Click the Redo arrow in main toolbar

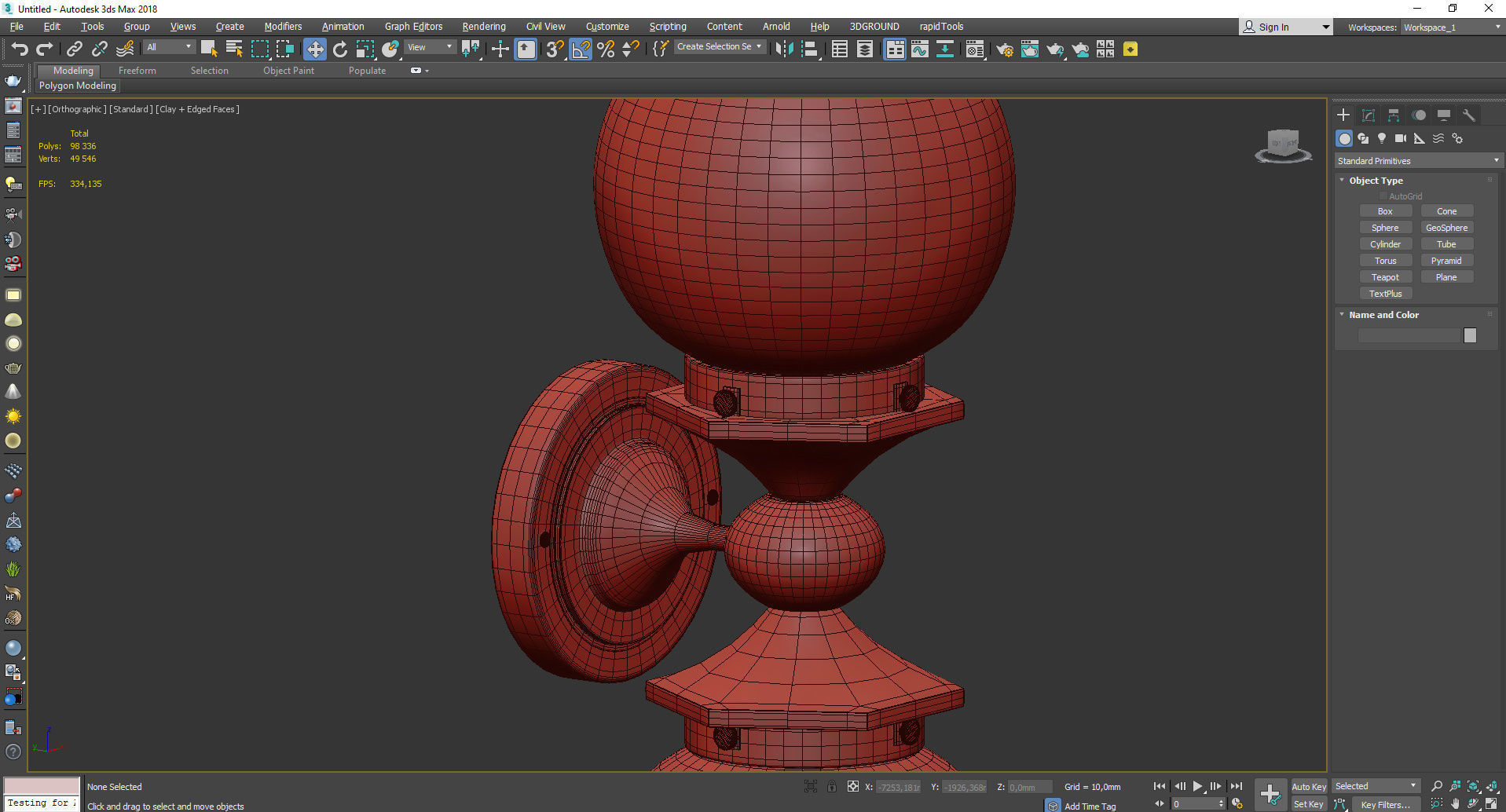[45, 49]
